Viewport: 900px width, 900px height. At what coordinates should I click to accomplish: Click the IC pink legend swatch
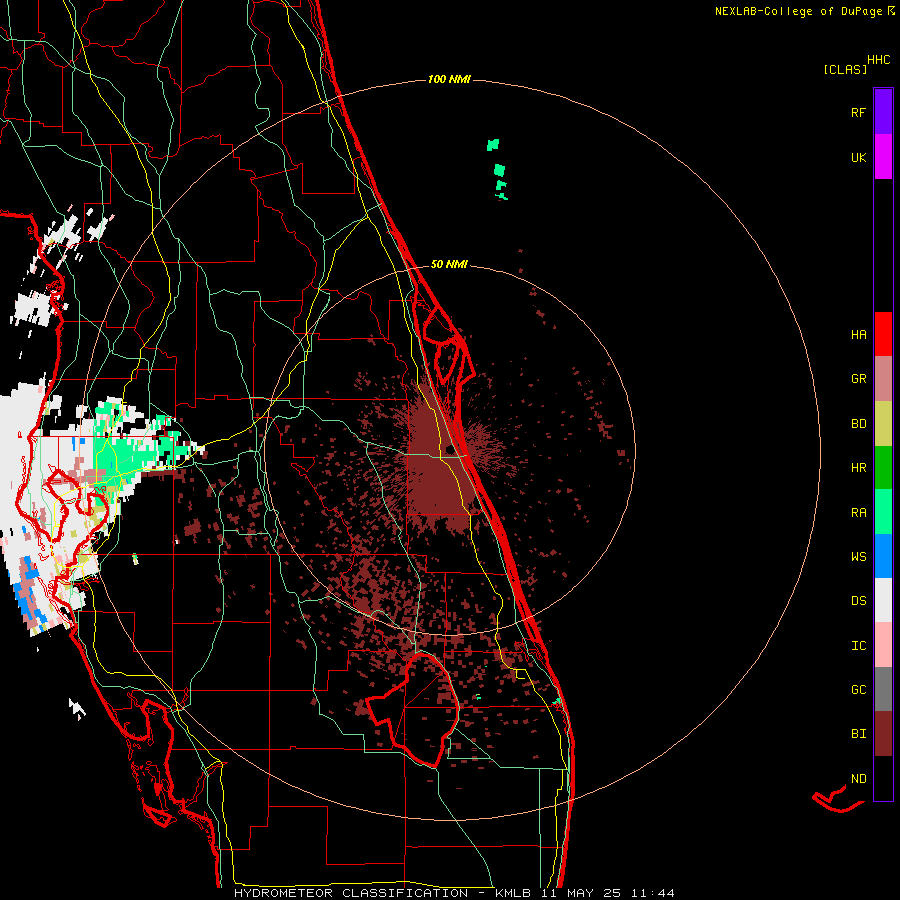point(883,645)
